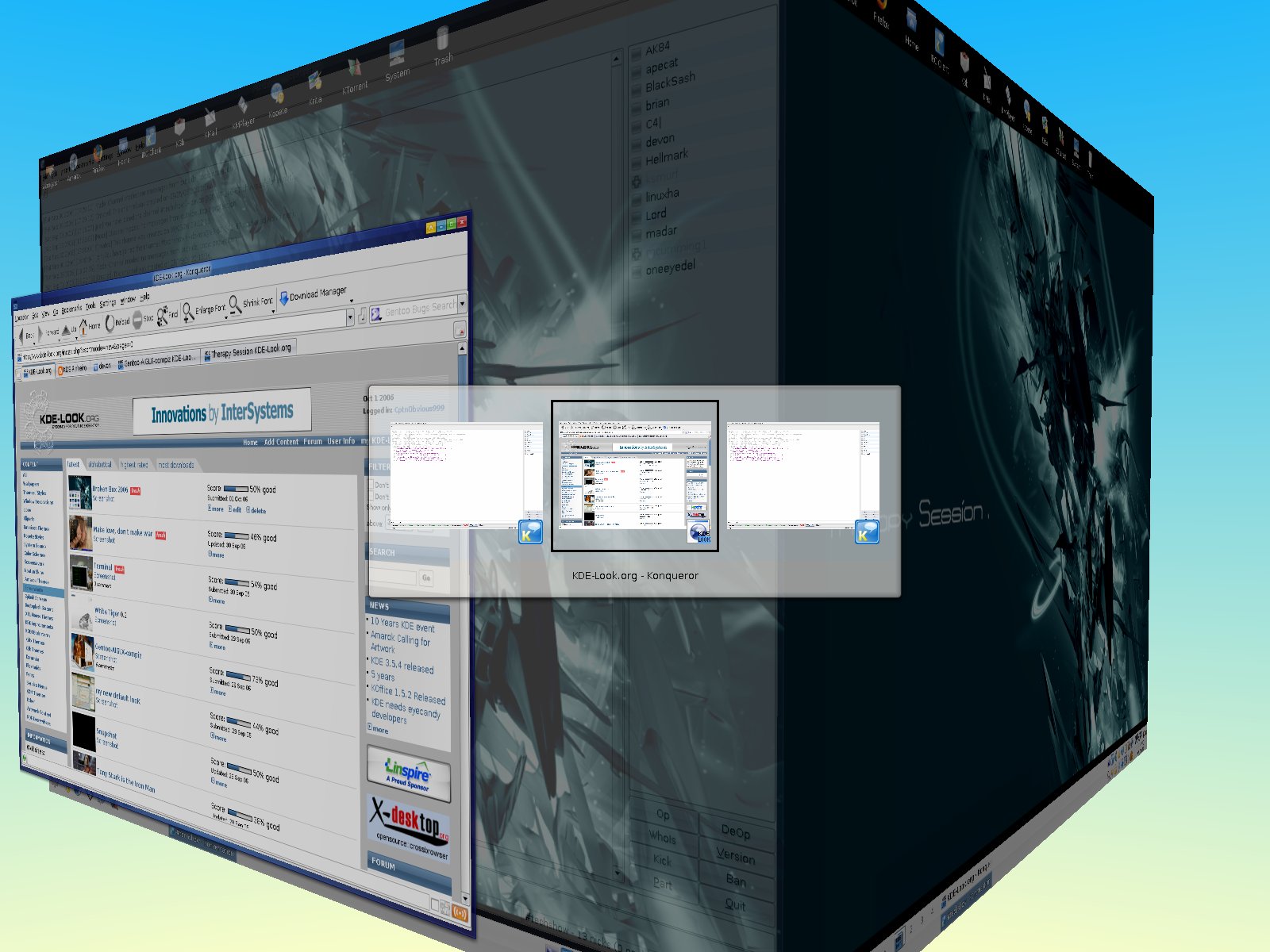Go Home using Konqueror's house icon

tap(83, 326)
